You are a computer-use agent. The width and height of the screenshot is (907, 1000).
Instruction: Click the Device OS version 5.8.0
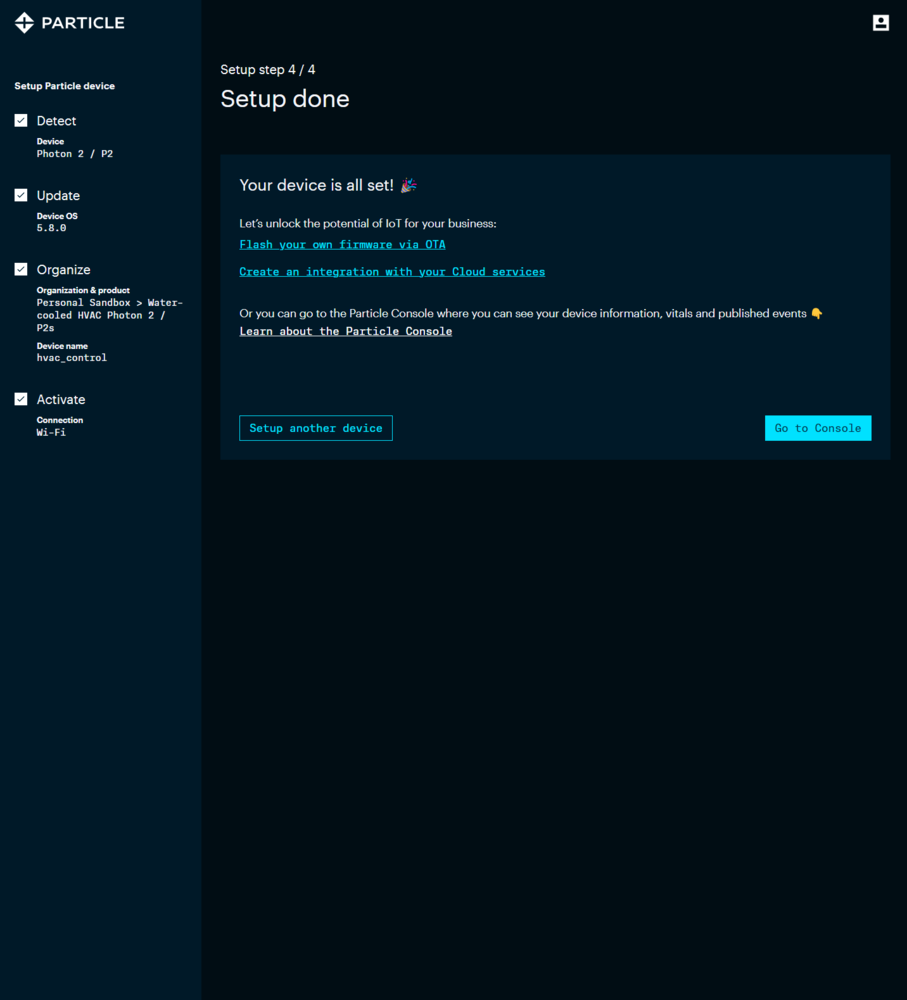51,228
